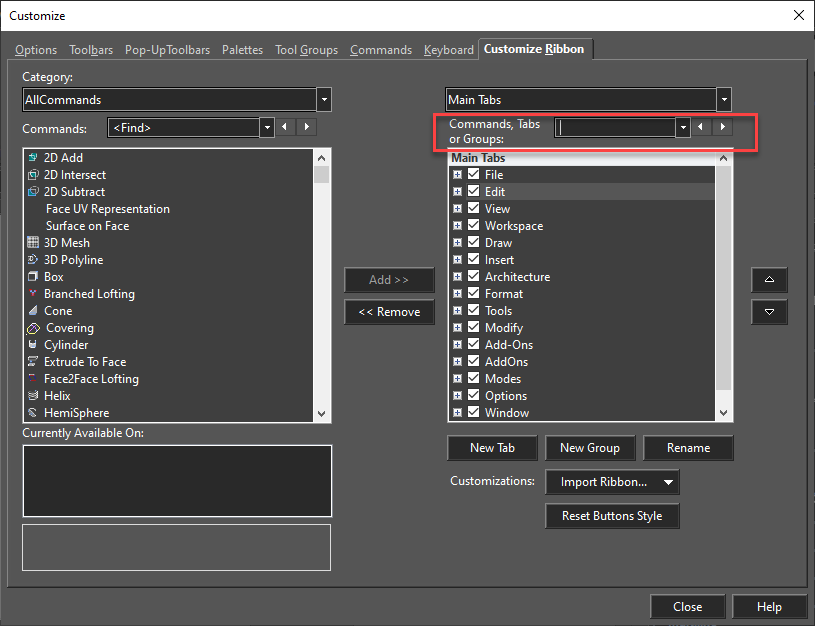Choose the Box command icon
Screen dimensions: 815x626
click(x=33, y=277)
